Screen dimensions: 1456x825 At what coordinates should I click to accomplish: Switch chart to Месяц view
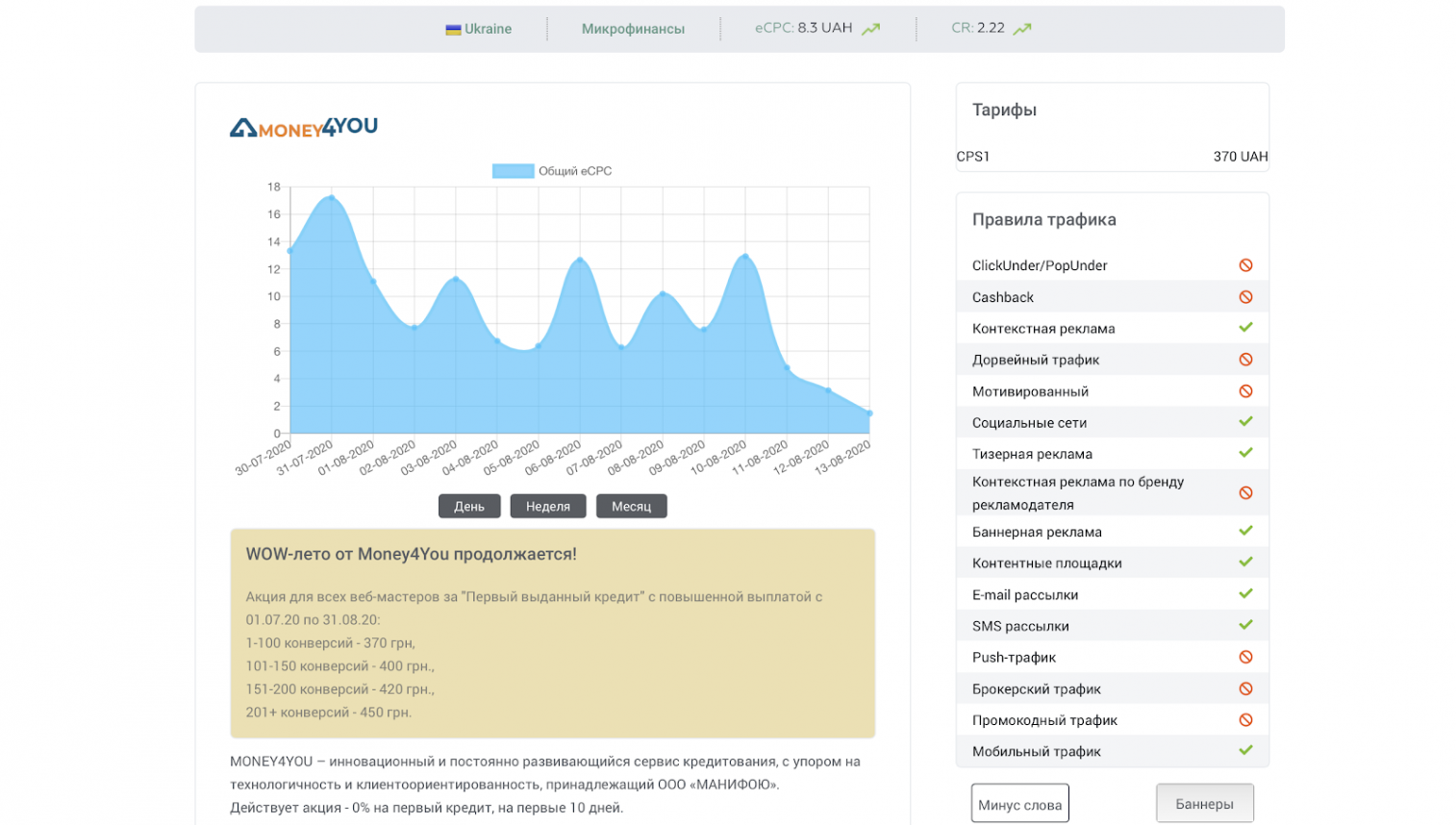point(631,506)
